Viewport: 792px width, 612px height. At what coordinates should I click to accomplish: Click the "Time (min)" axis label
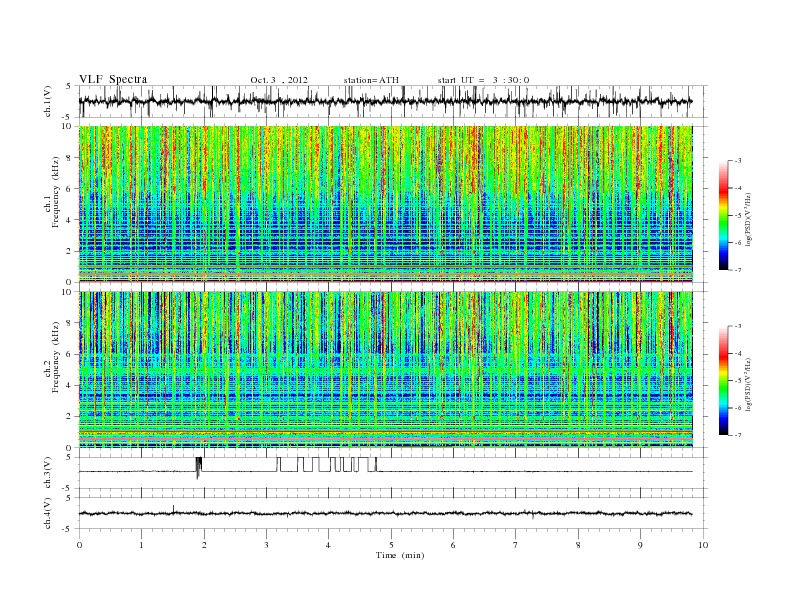pos(400,555)
